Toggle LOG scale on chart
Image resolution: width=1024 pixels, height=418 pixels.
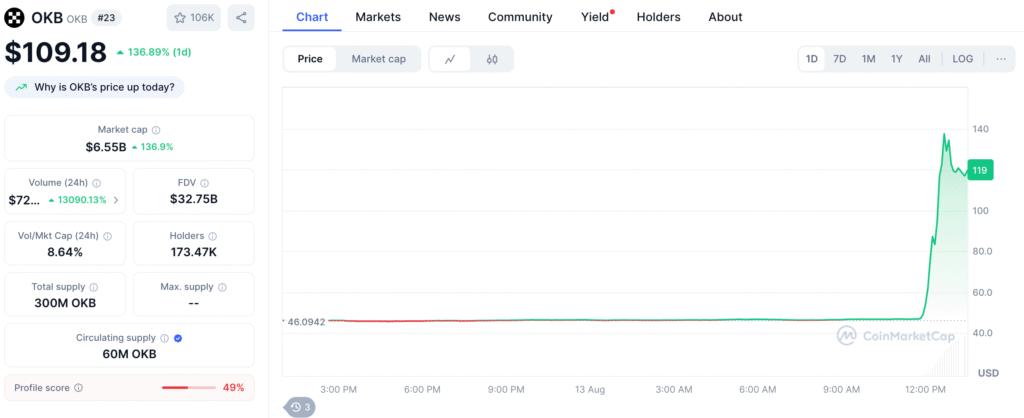pos(962,59)
